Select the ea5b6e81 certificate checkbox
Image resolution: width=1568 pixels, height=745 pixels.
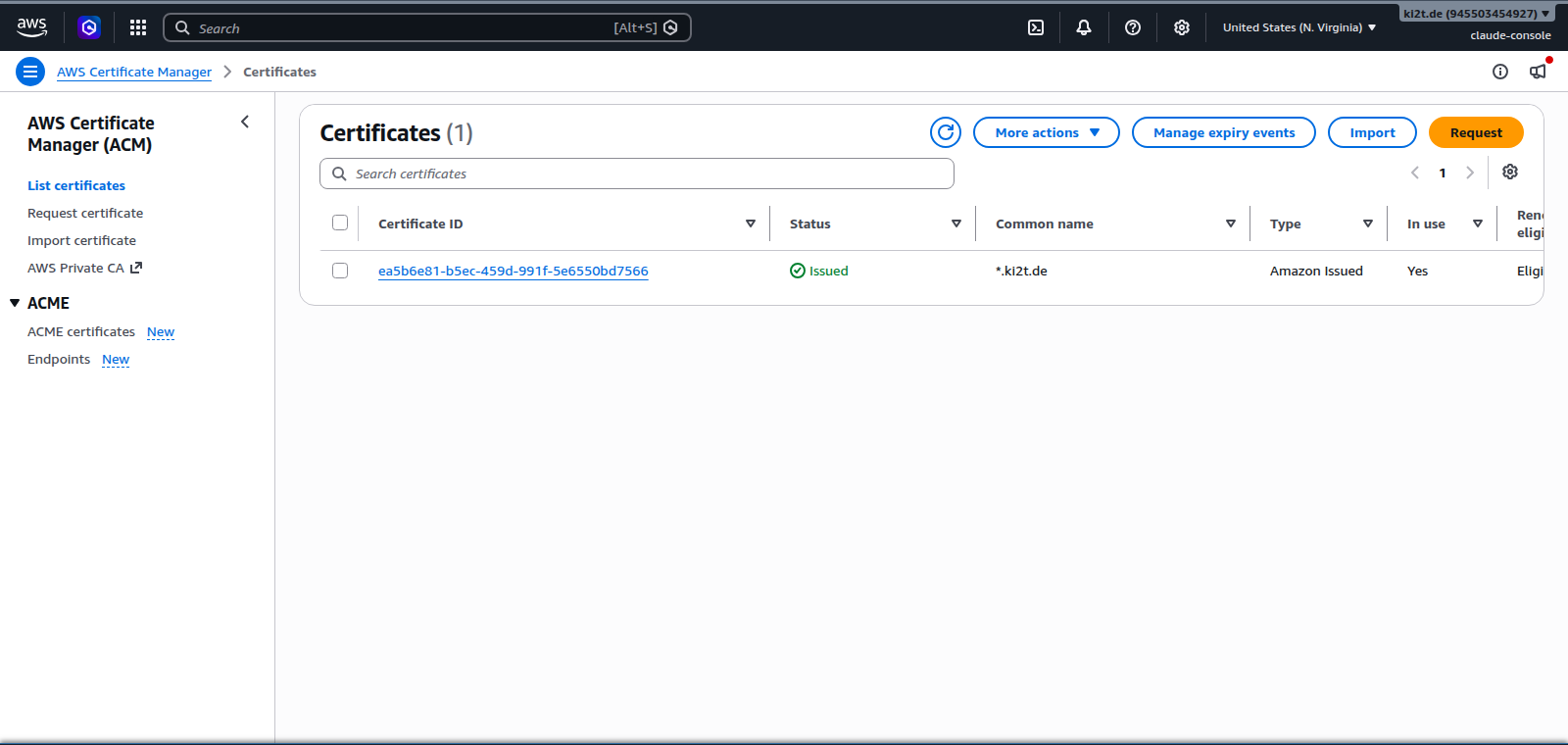tap(340, 271)
